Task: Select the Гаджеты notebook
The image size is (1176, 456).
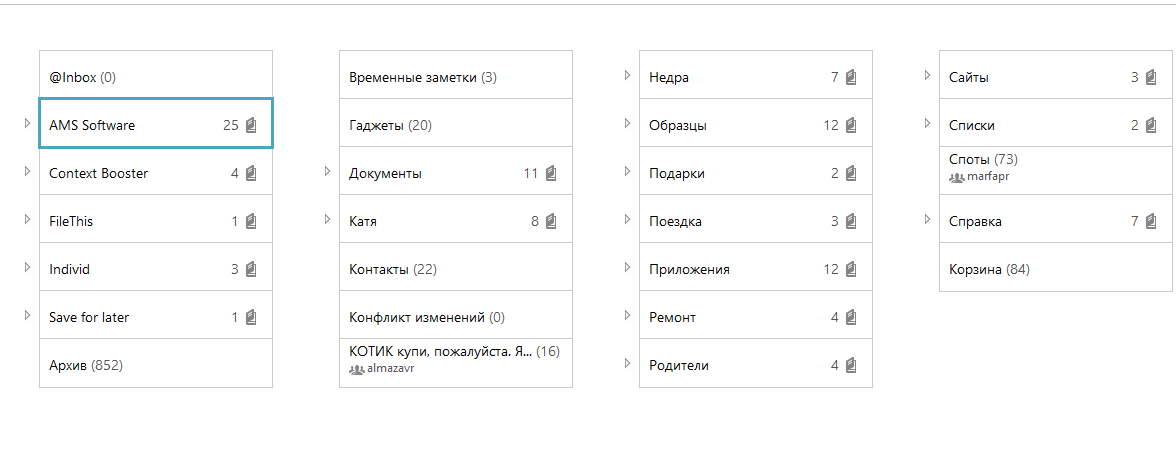Action: (x=390, y=125)
